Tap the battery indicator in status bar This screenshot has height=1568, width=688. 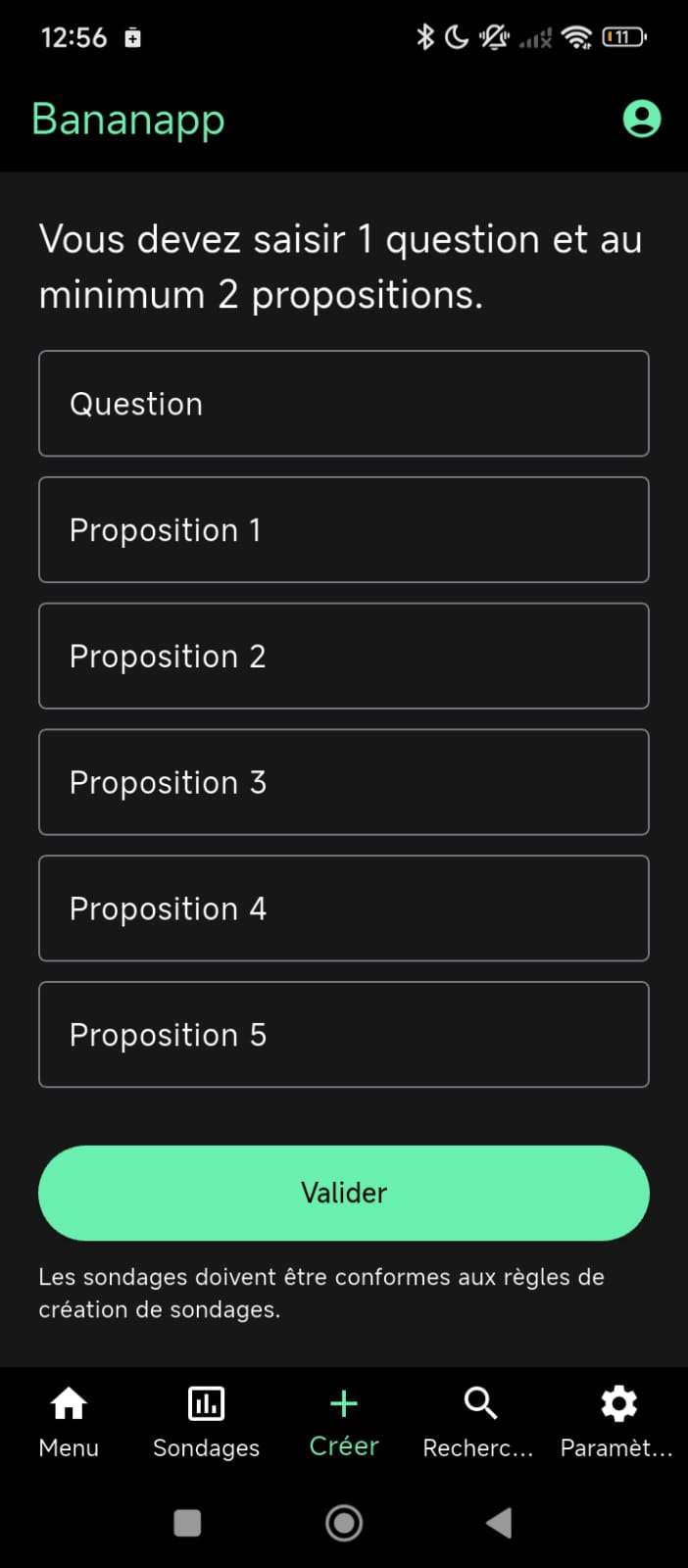623,37
